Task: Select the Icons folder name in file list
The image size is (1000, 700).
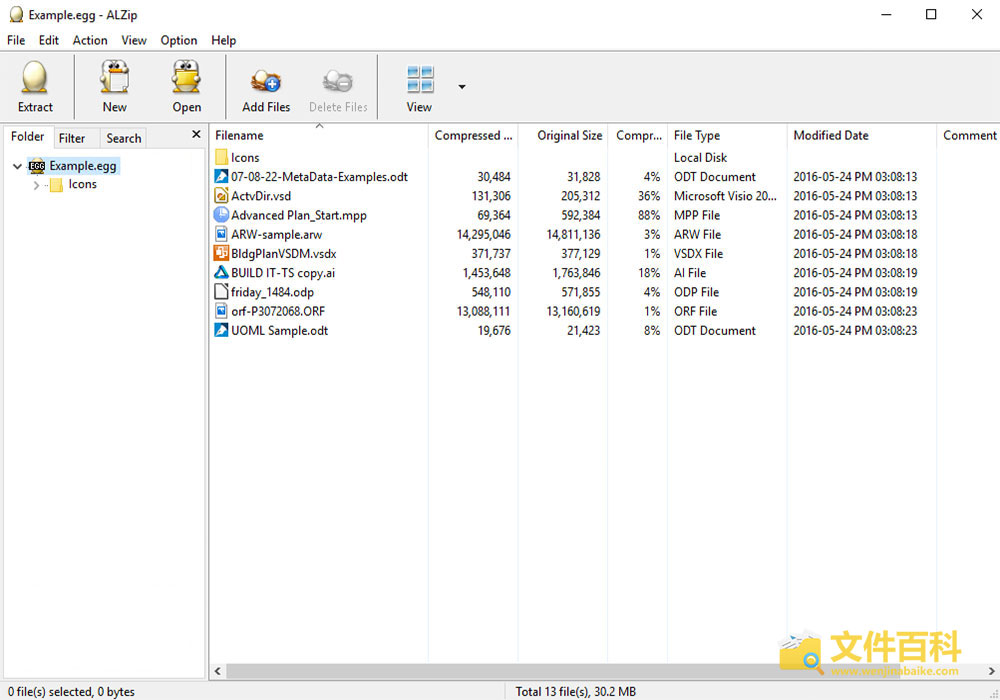Action: [x=245, y=157]
